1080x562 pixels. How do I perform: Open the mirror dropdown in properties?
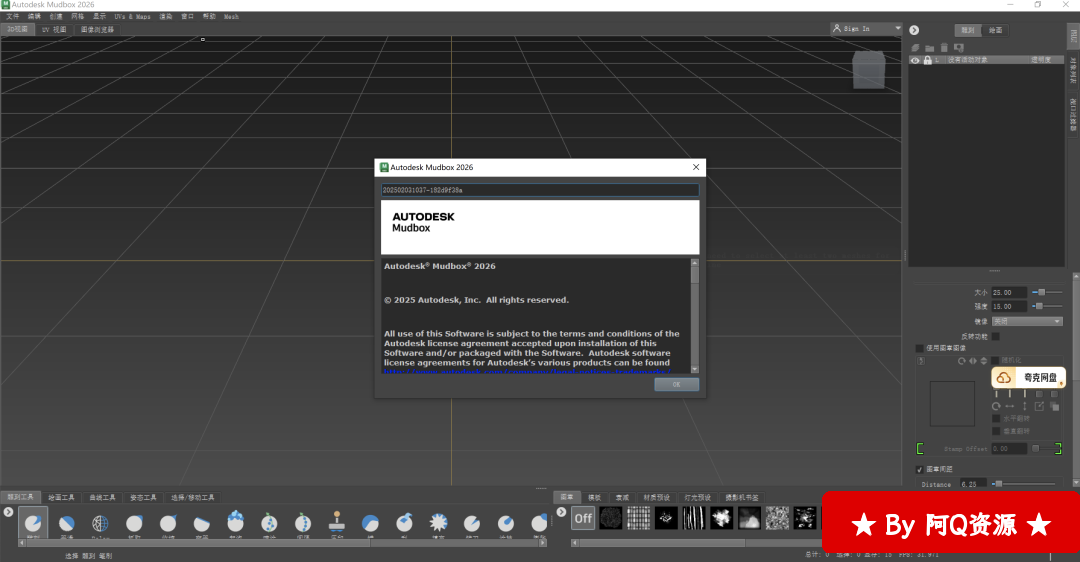[1026, 322]
